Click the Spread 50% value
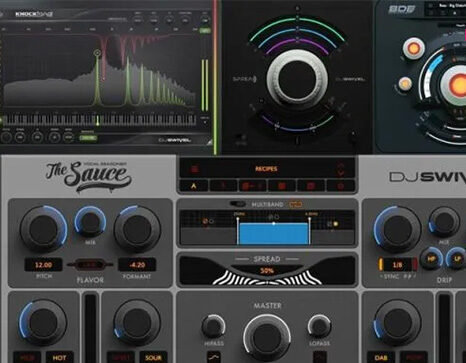Image resolution: width=466 pixels, height=363 pixels. [x=267, y=271]
